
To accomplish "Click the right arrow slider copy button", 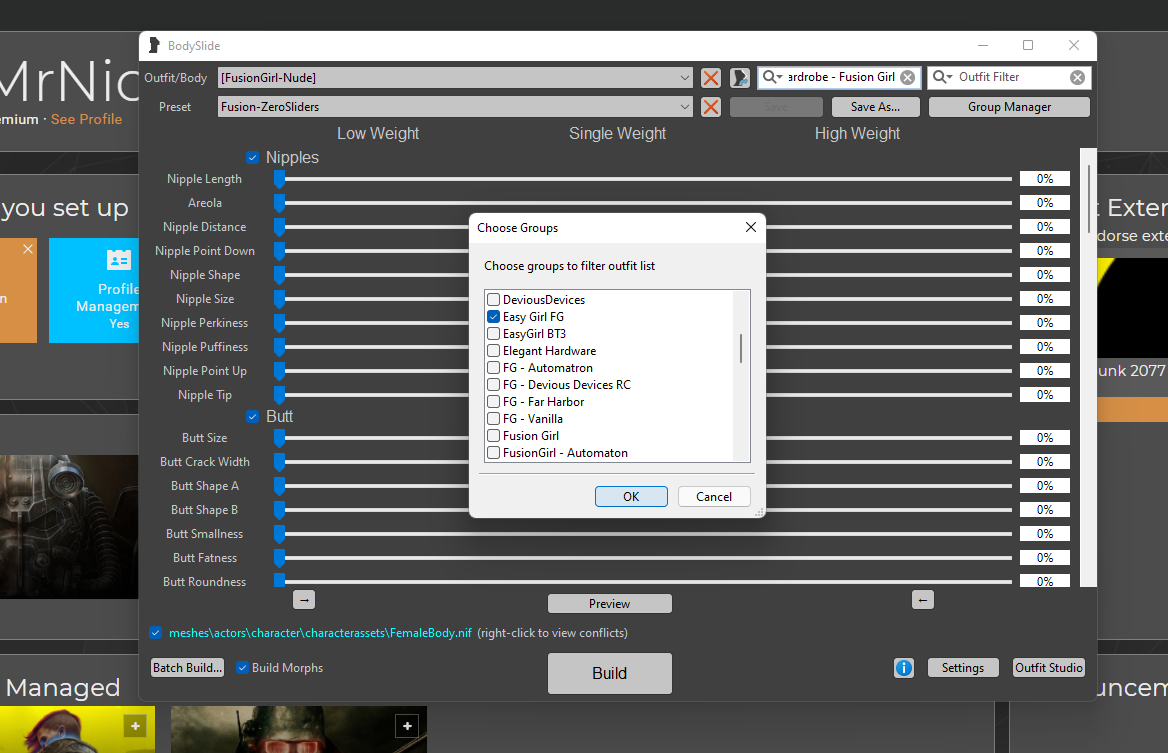I will point(304,600).
